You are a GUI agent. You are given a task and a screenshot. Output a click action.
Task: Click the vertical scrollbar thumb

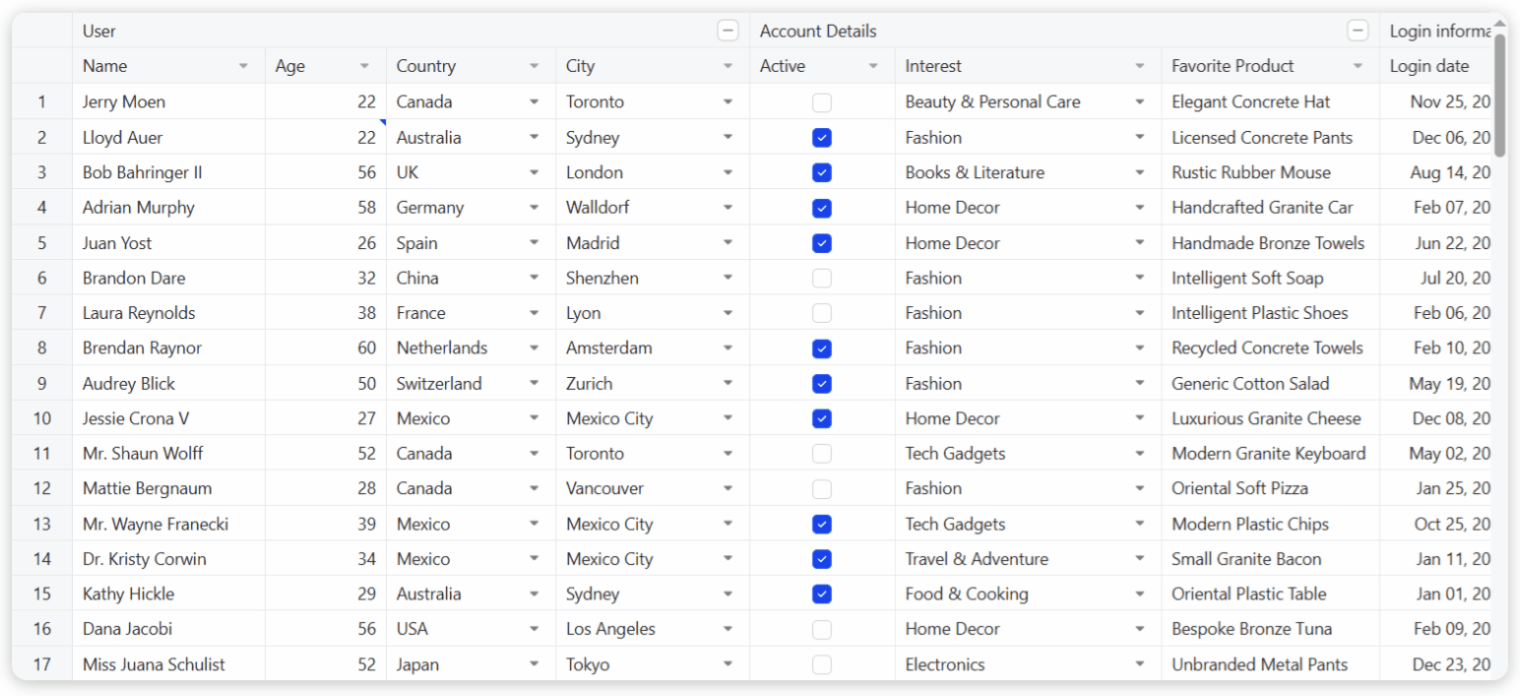point(1499,95)
